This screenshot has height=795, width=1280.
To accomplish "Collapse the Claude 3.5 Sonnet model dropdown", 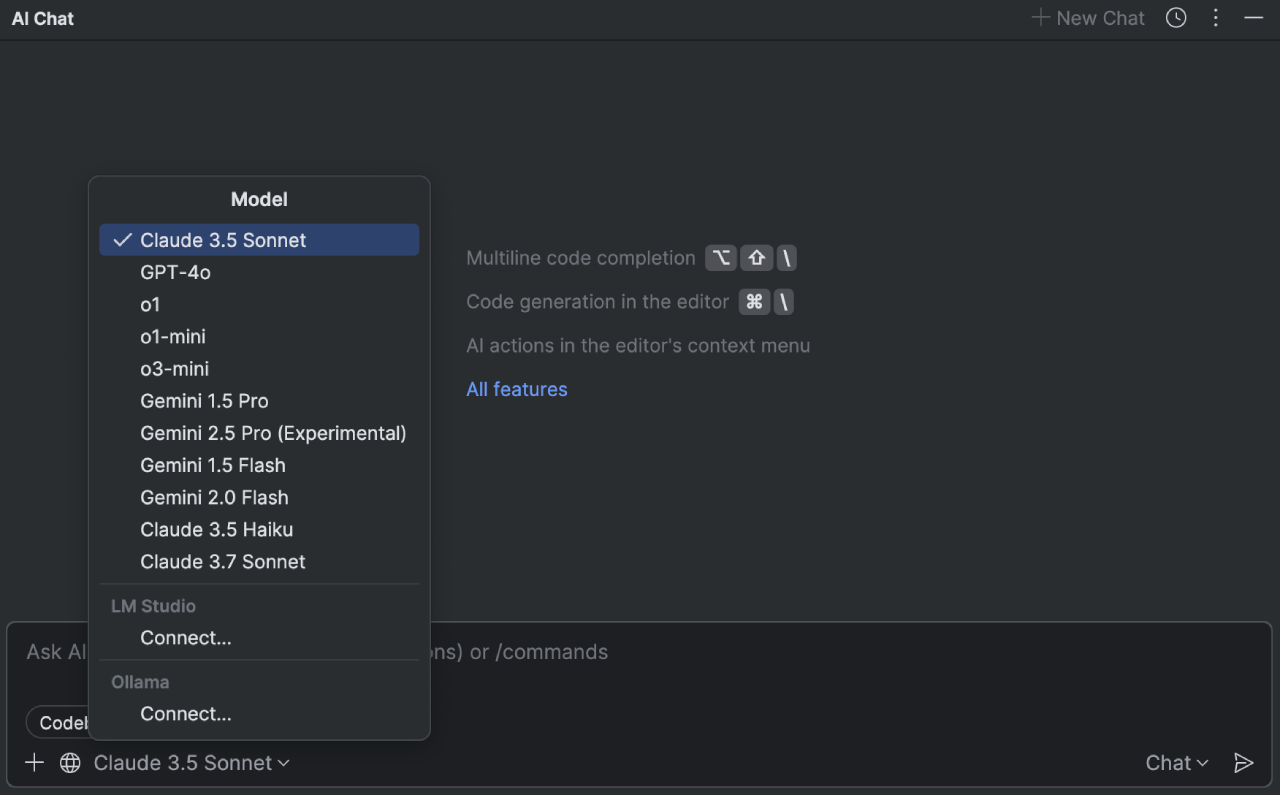I will [191, 763].
